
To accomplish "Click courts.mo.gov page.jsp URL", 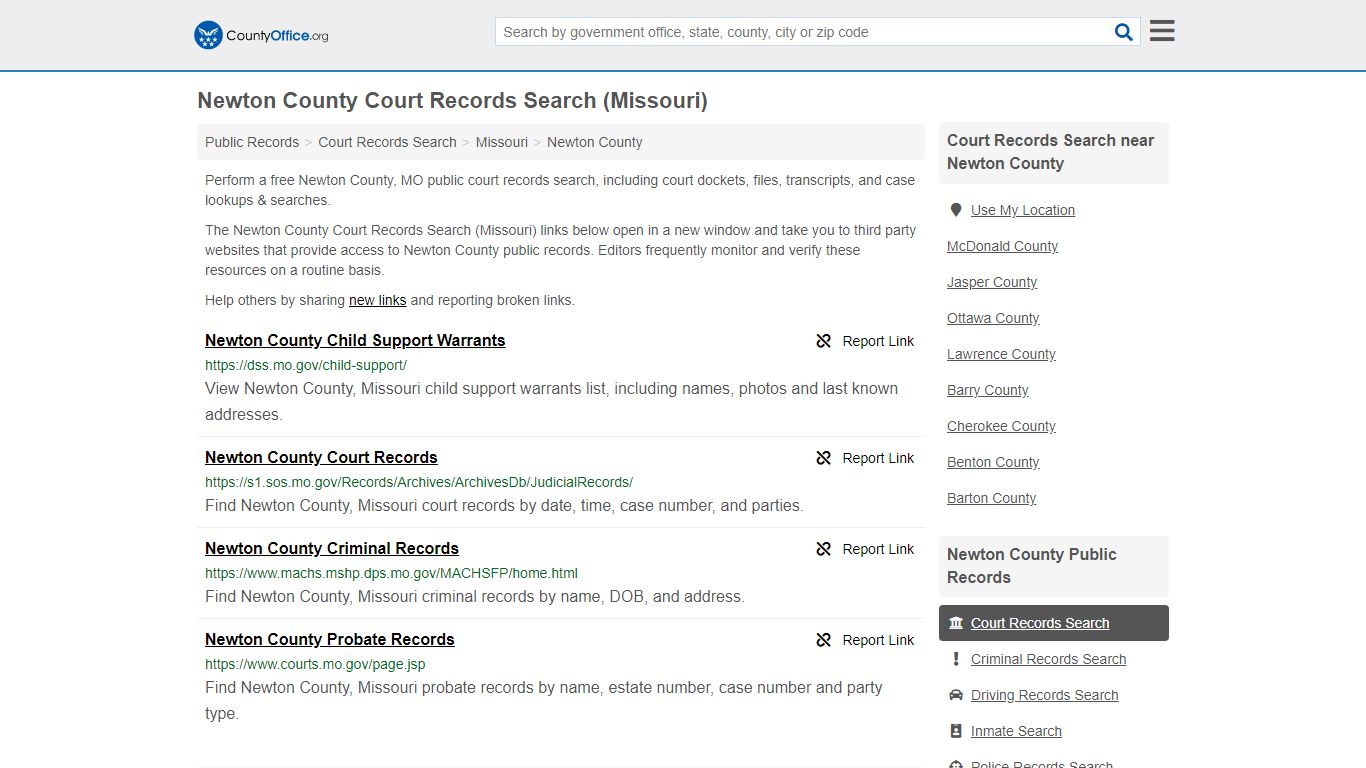I will [x=315, y=664].
